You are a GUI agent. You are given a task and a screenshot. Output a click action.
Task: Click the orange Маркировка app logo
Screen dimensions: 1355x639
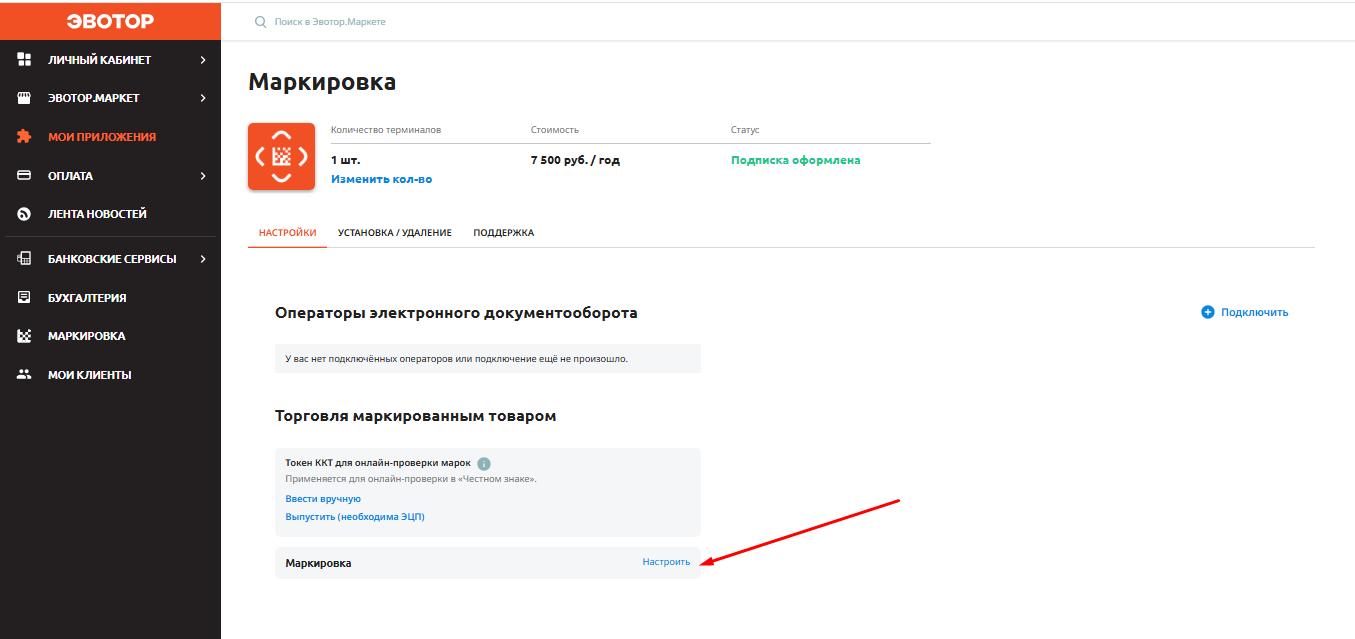[281, 156]
